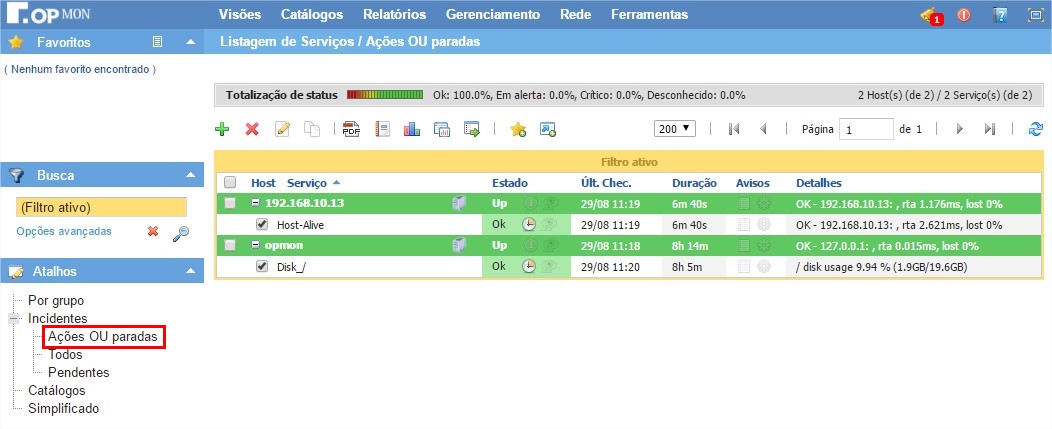This screenshot has width=1052, height=429.
Task: Collapse the Atalhos panel
Action: tap(191, 271)
